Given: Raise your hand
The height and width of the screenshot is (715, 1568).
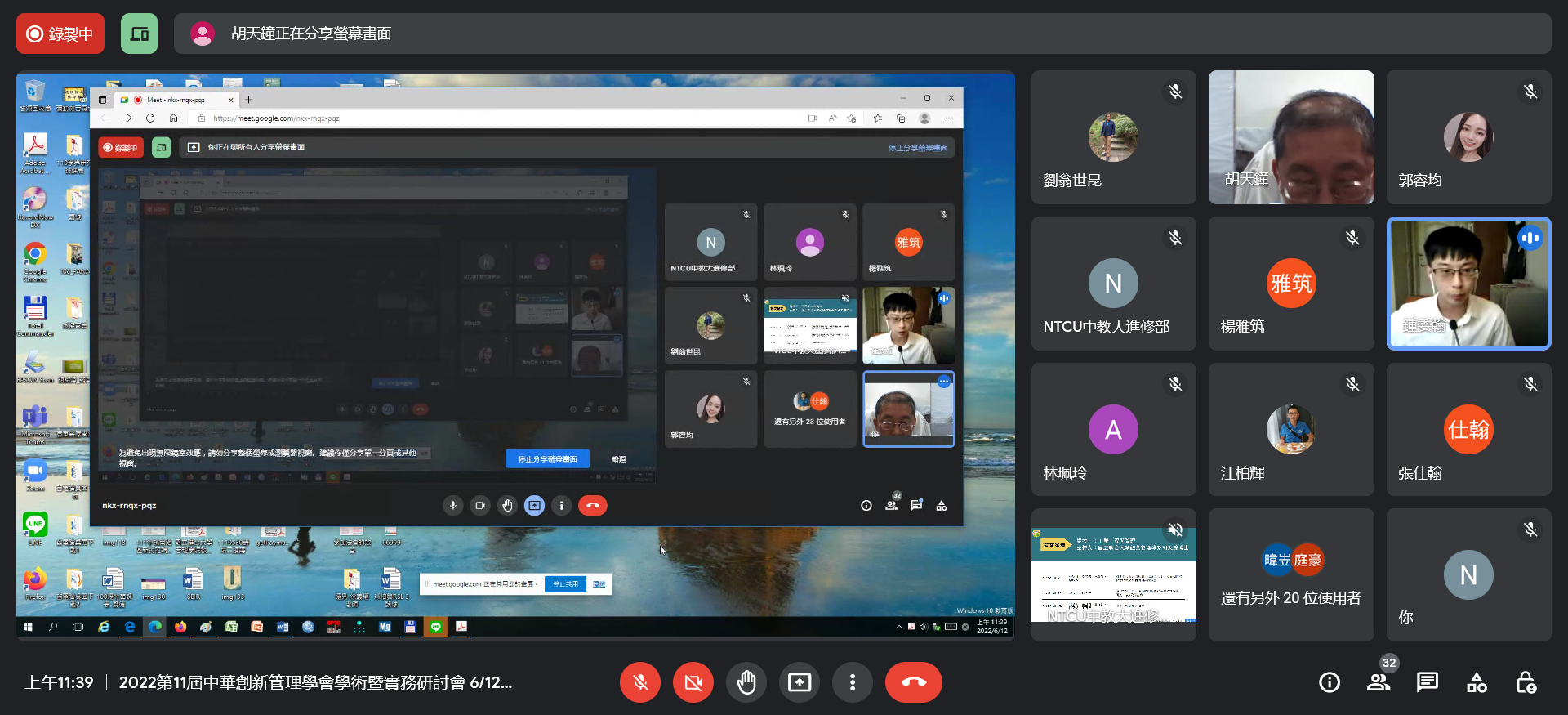Looking at the screenshot, I should [746, 682].
